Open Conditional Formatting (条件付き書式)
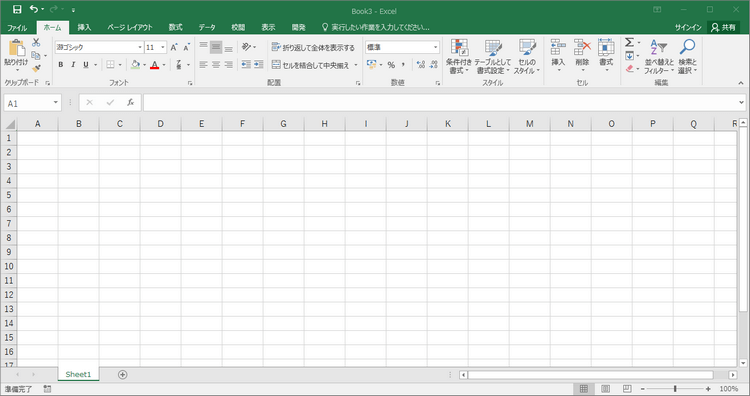Viewport: 750px width, 396px height. coord(459,56)
